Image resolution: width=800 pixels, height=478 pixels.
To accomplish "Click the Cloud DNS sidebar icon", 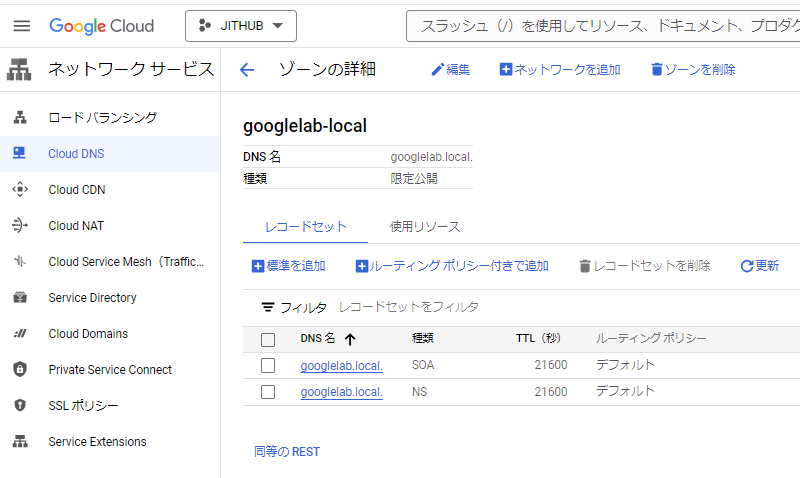I will (x=19, y=154).
